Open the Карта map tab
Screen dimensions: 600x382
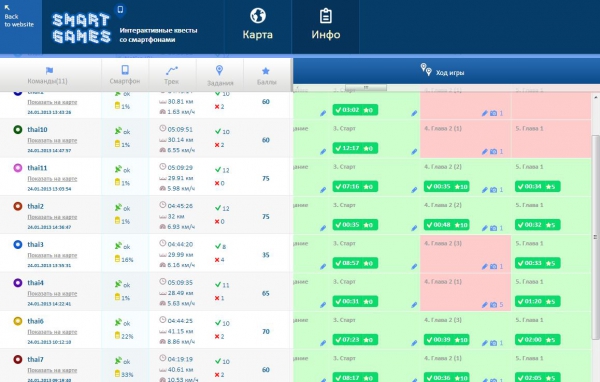pos(258,25)
